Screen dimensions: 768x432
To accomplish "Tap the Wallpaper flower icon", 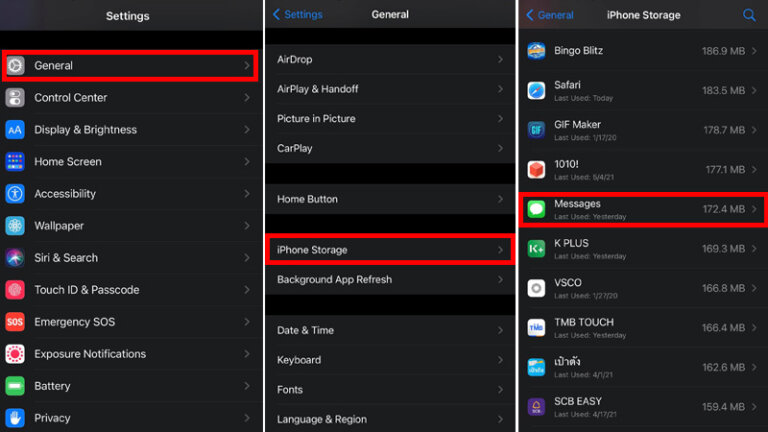I will point(15,226).
